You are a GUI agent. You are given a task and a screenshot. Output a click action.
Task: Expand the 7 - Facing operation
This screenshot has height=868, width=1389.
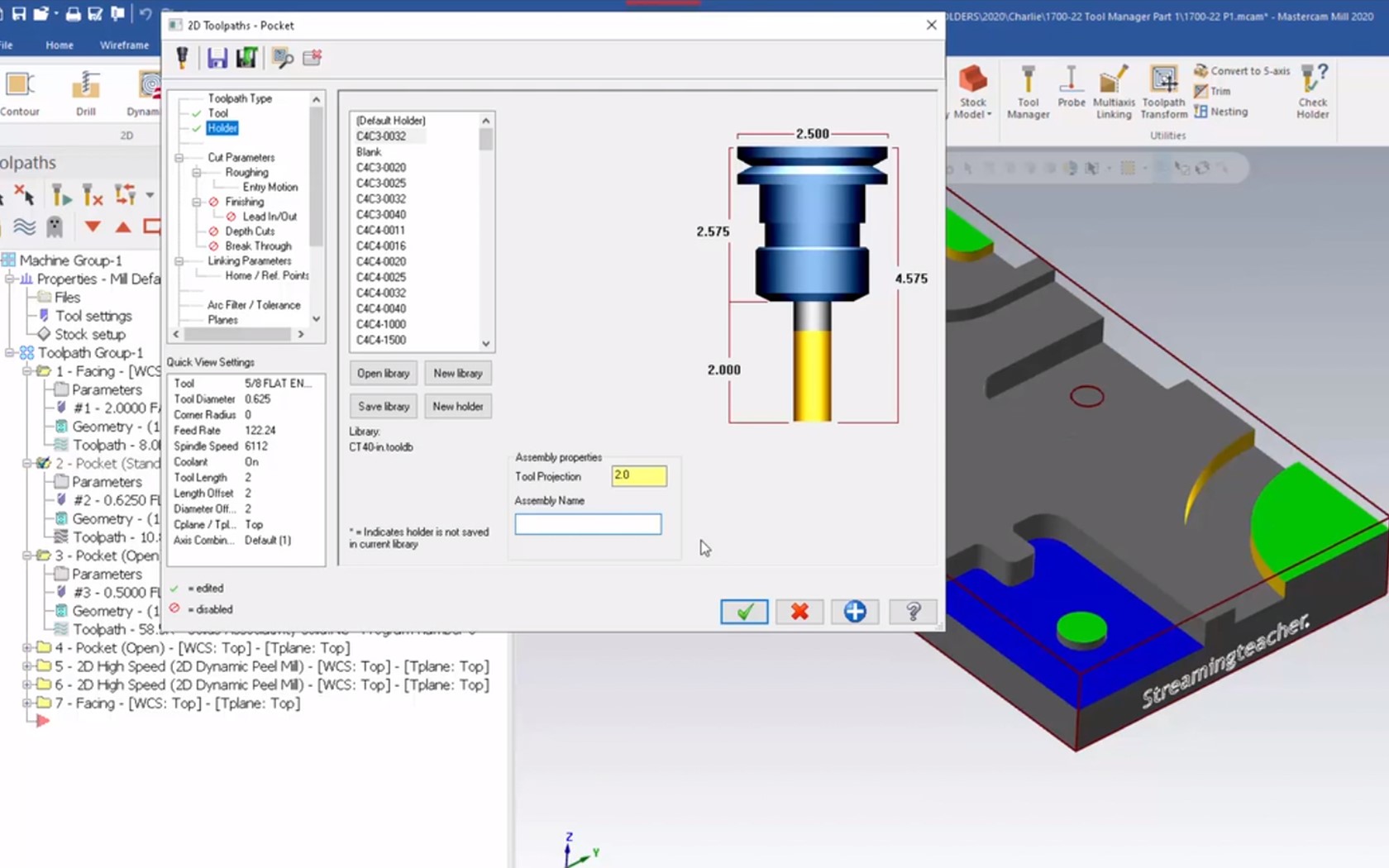tap(27, 703)
